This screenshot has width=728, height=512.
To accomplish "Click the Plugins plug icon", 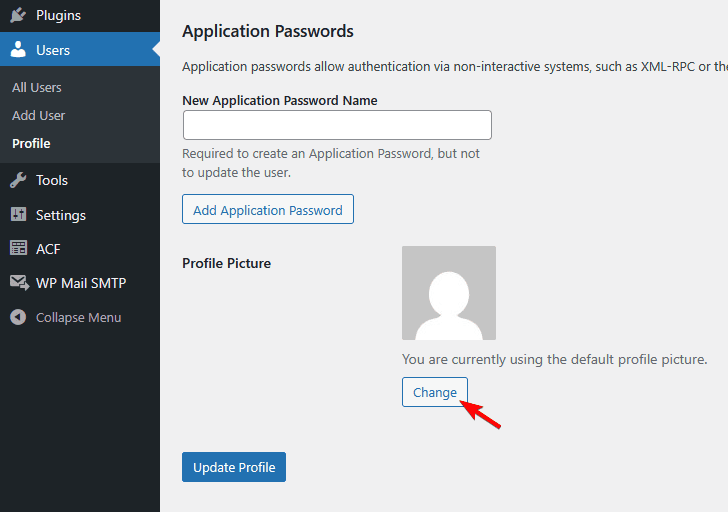I will [18, 15].
